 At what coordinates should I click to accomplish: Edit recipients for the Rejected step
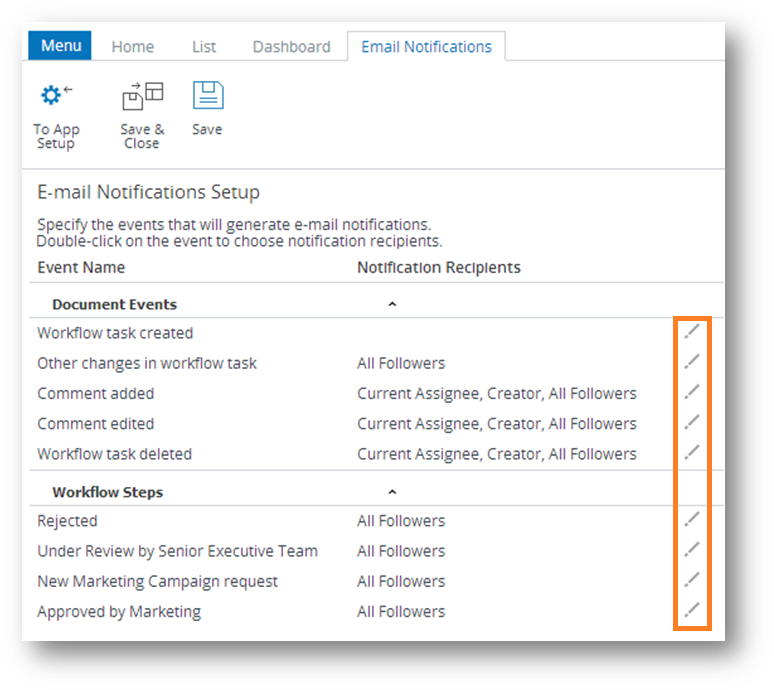(x=692, y=519)
